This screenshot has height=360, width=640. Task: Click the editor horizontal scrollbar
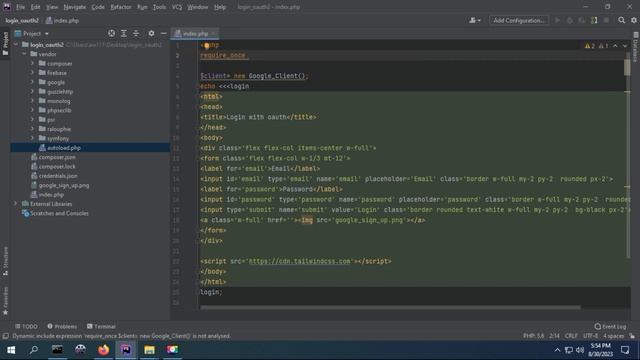point(390,308)
